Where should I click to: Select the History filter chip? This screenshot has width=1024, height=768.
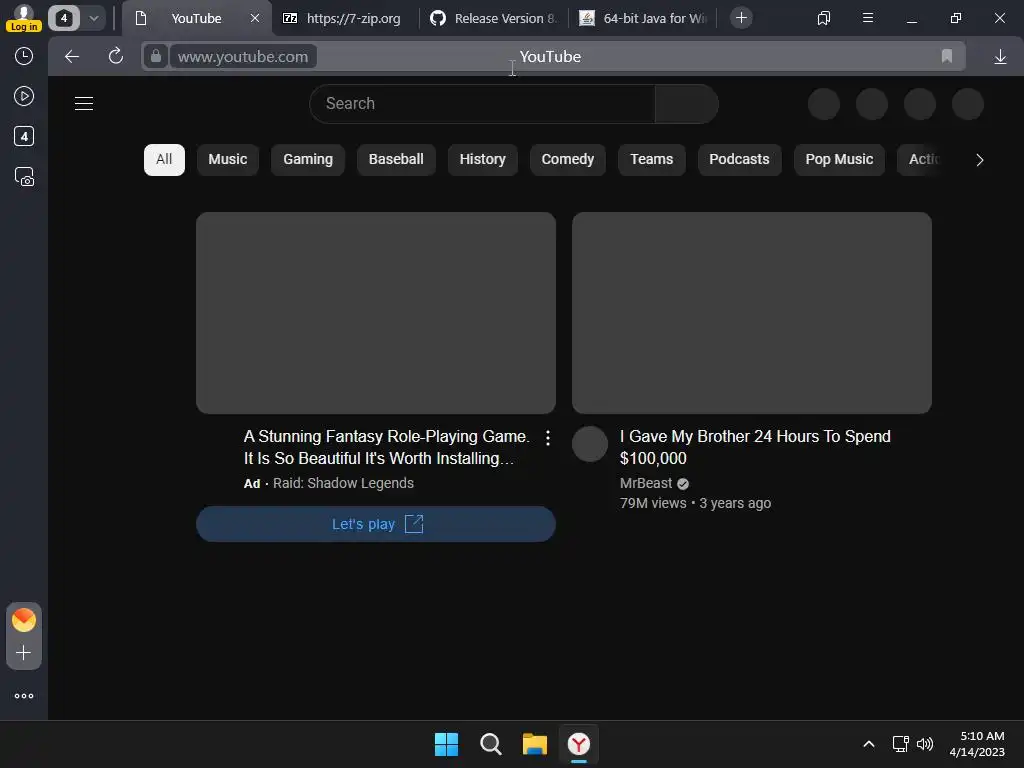coord(483,159)
